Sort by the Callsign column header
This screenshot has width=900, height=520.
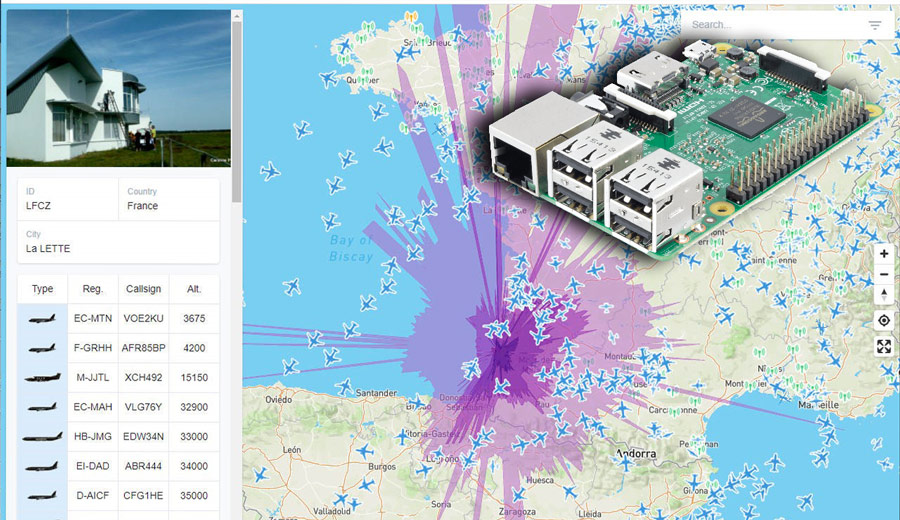click(143, 289)
